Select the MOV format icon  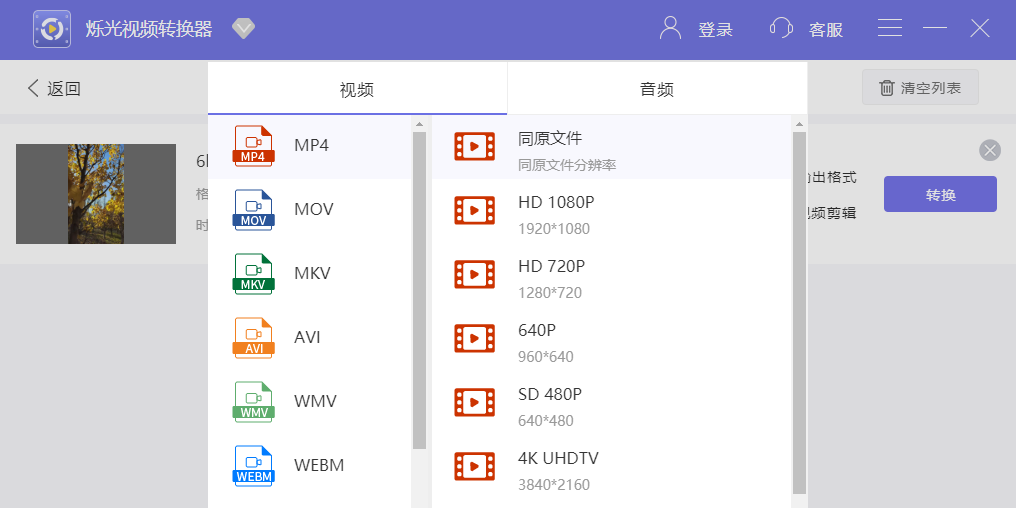point(253,210)
